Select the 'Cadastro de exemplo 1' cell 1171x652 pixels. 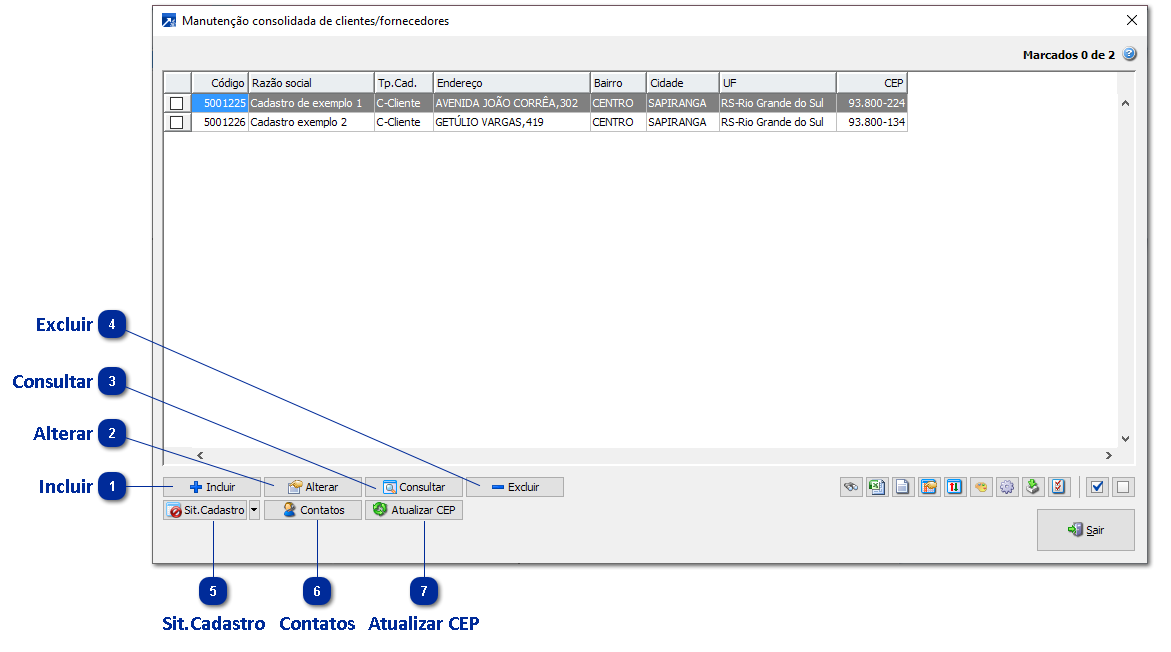click(x=311, y=103)
